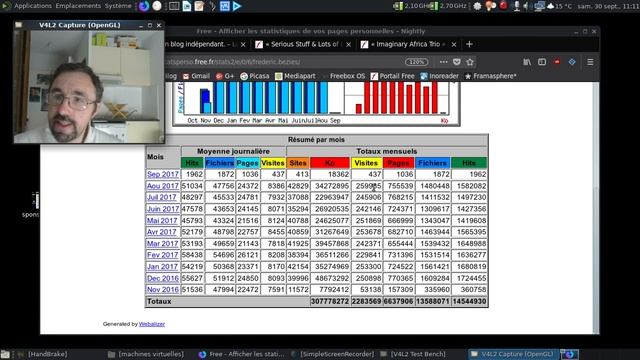The width and height of the screenshot is (640, 360).
Task: Click the blue diamond extension icon
Action: pyautogui.click(x=572, y=62)
